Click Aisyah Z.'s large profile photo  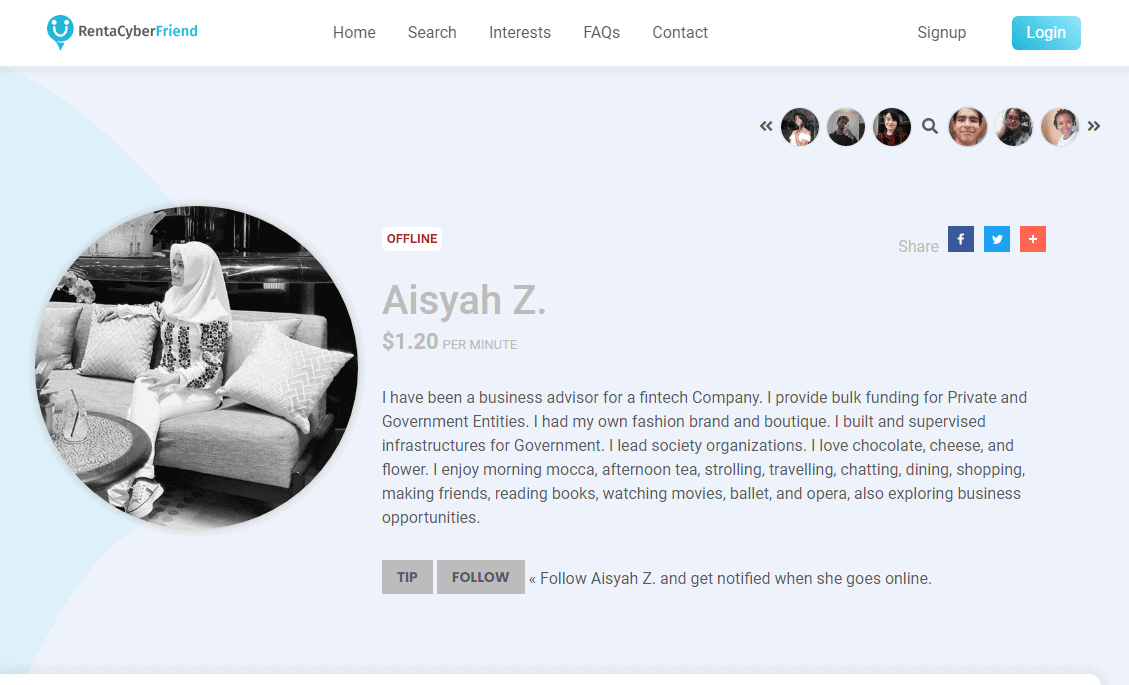tap(197, 367)
